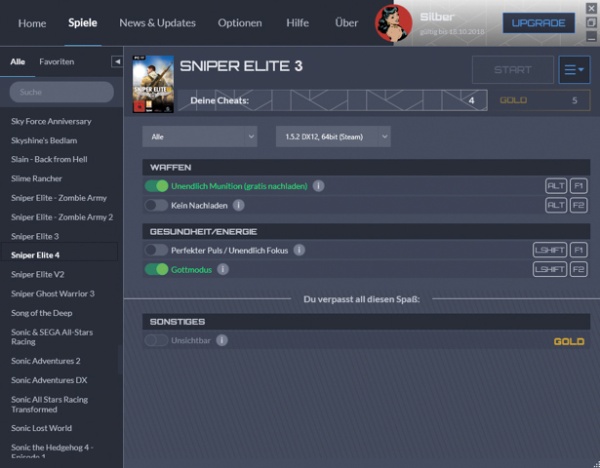Click the LSHIFT hotkey of Perfekter Puls
This screenshot has width=600, height=468.
(x=550, y=250)
